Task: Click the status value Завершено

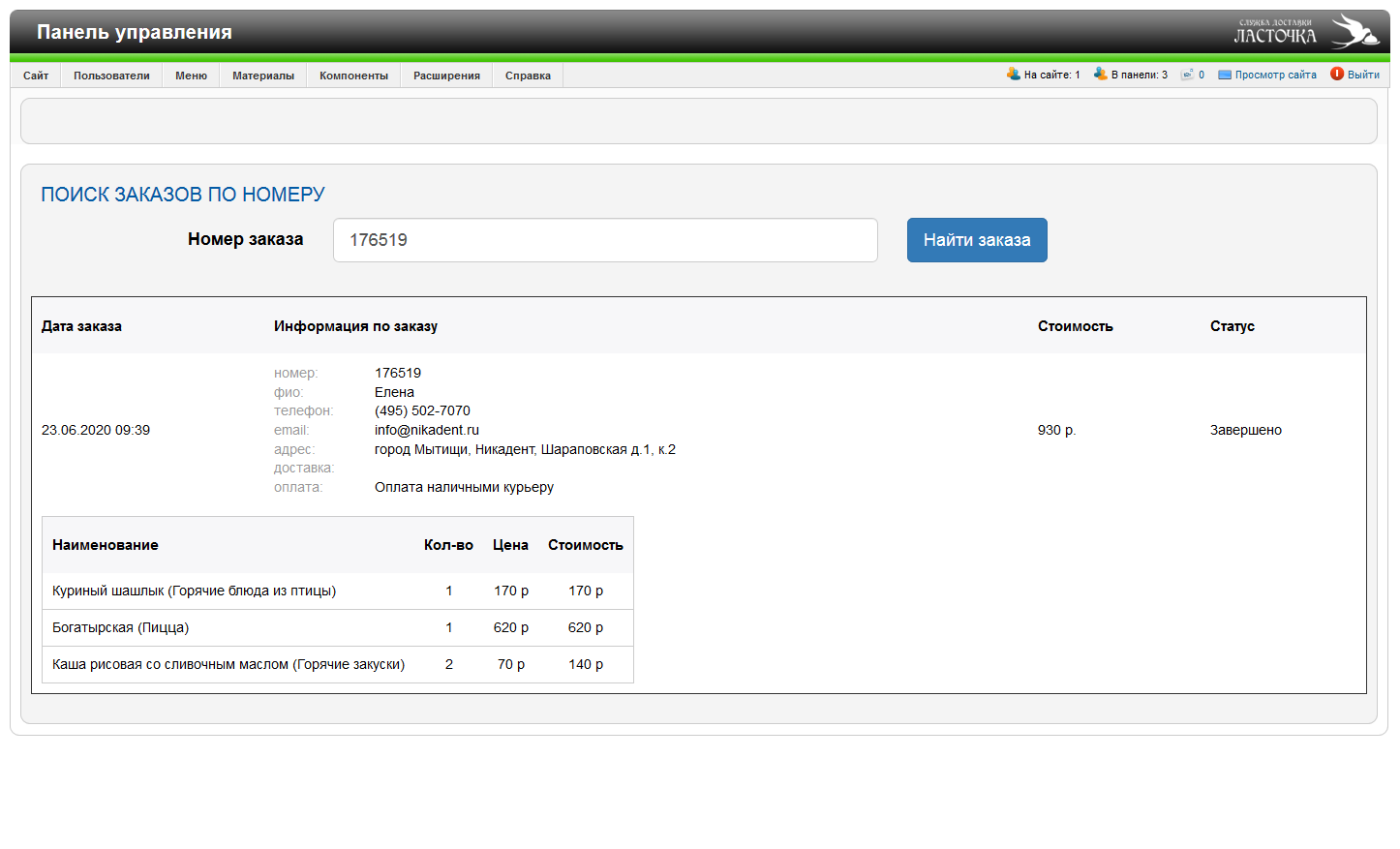Action: click(x=1245, y=430)
